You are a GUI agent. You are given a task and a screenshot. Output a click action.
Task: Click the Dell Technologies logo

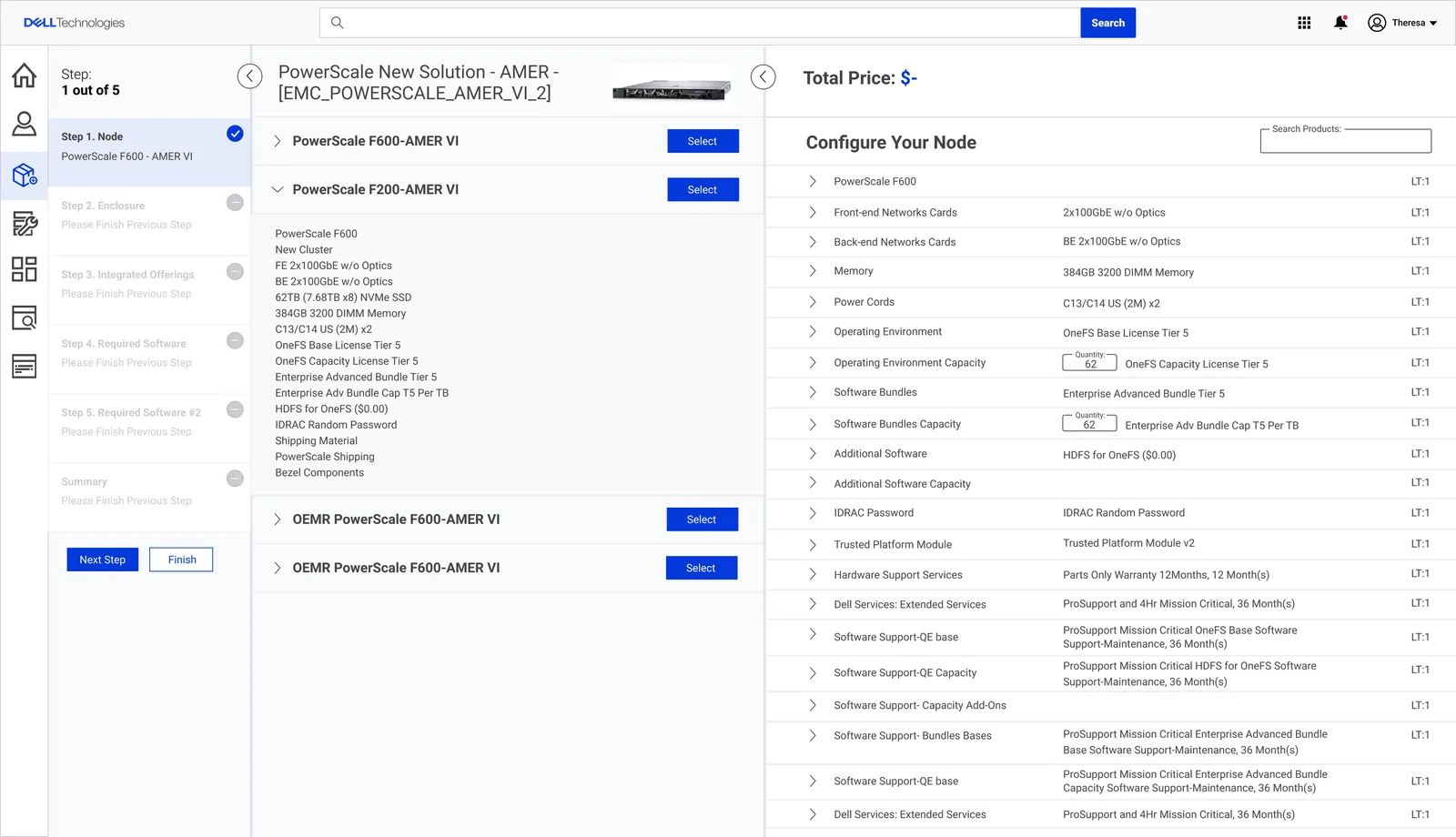point(74,23)
